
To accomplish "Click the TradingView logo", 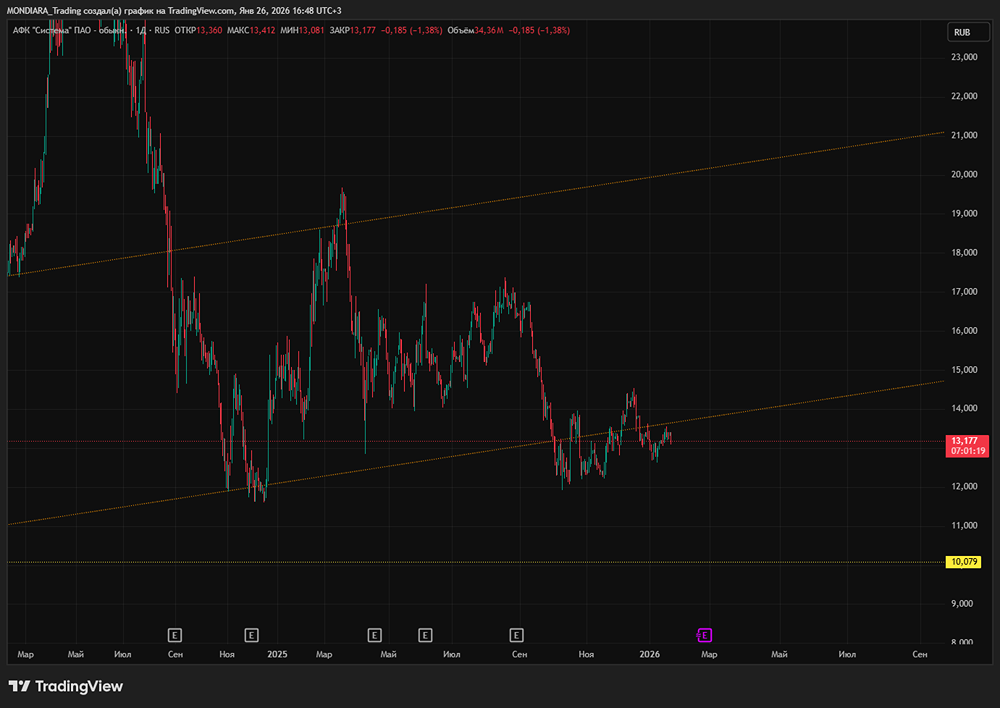I will click(65, 686).
